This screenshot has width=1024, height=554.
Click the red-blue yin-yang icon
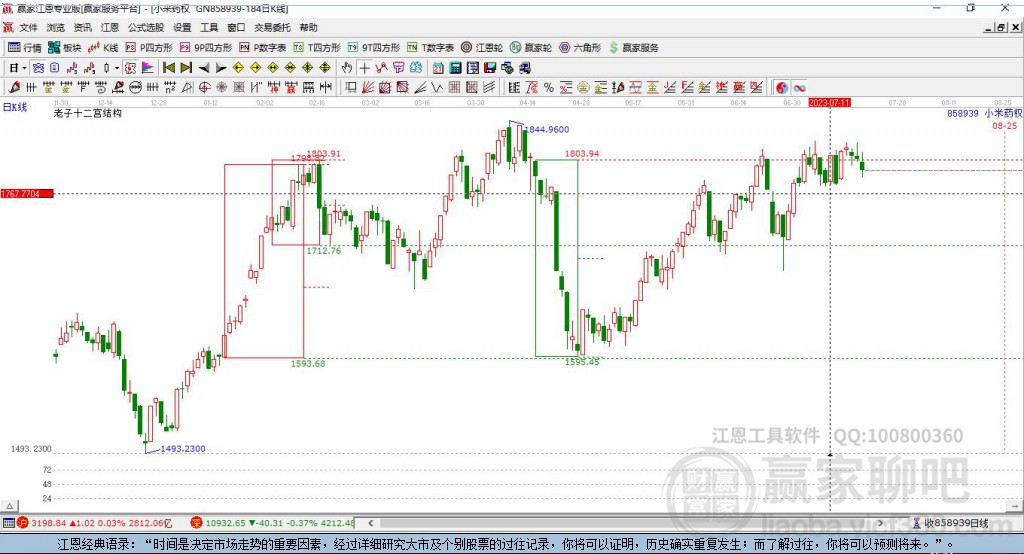[782, 88]
